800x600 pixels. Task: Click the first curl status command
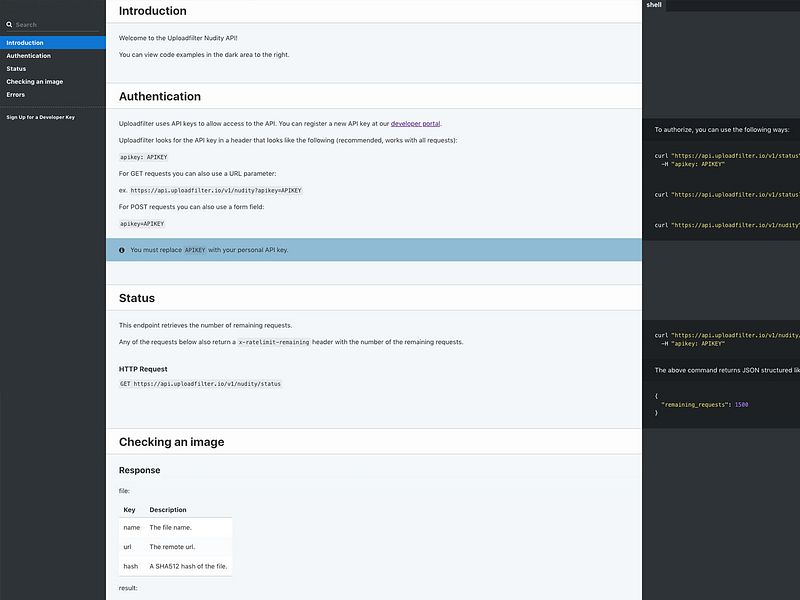727,160
